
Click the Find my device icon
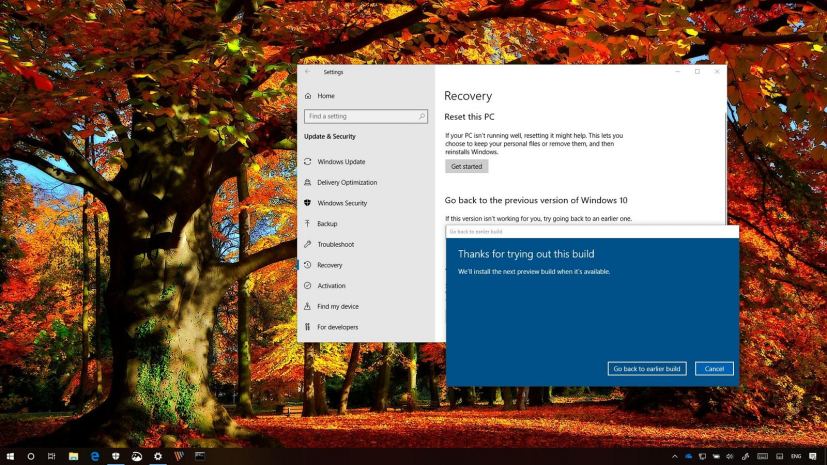[308, 306]
